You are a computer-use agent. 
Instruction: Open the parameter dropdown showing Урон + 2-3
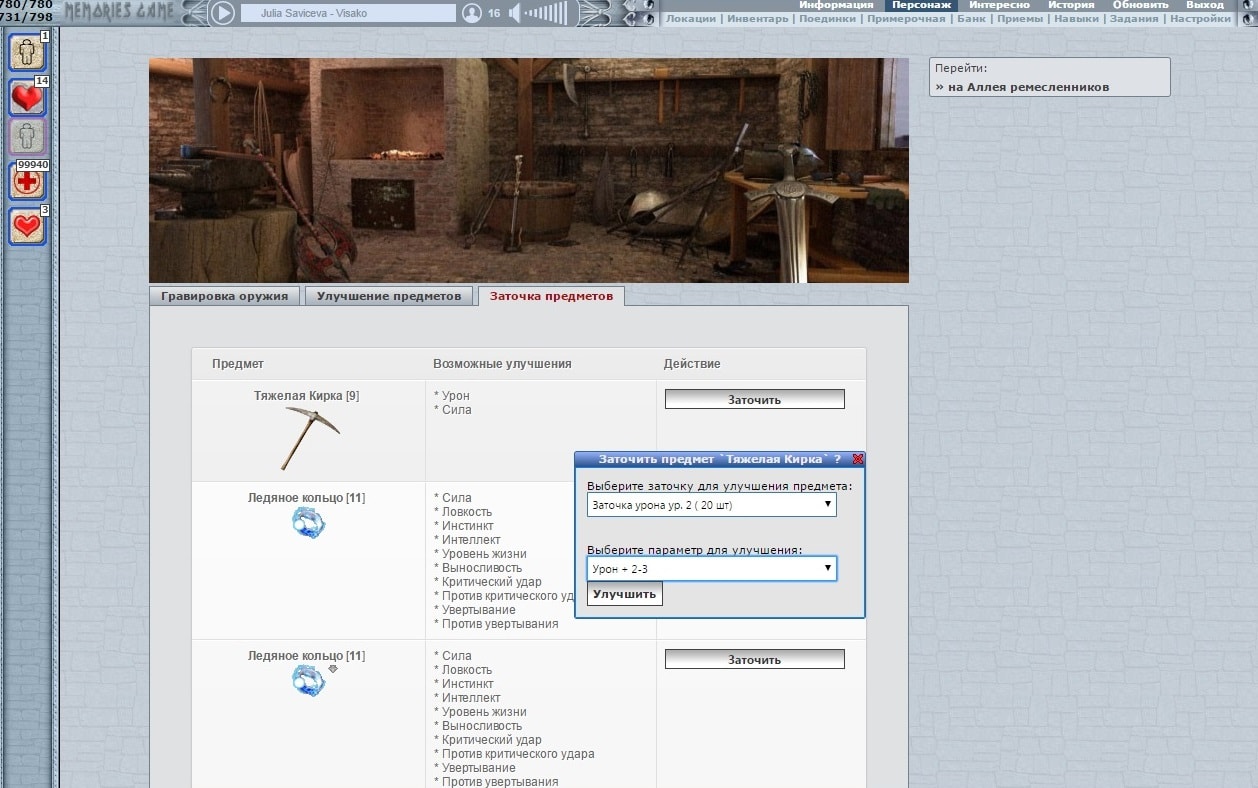711,568
